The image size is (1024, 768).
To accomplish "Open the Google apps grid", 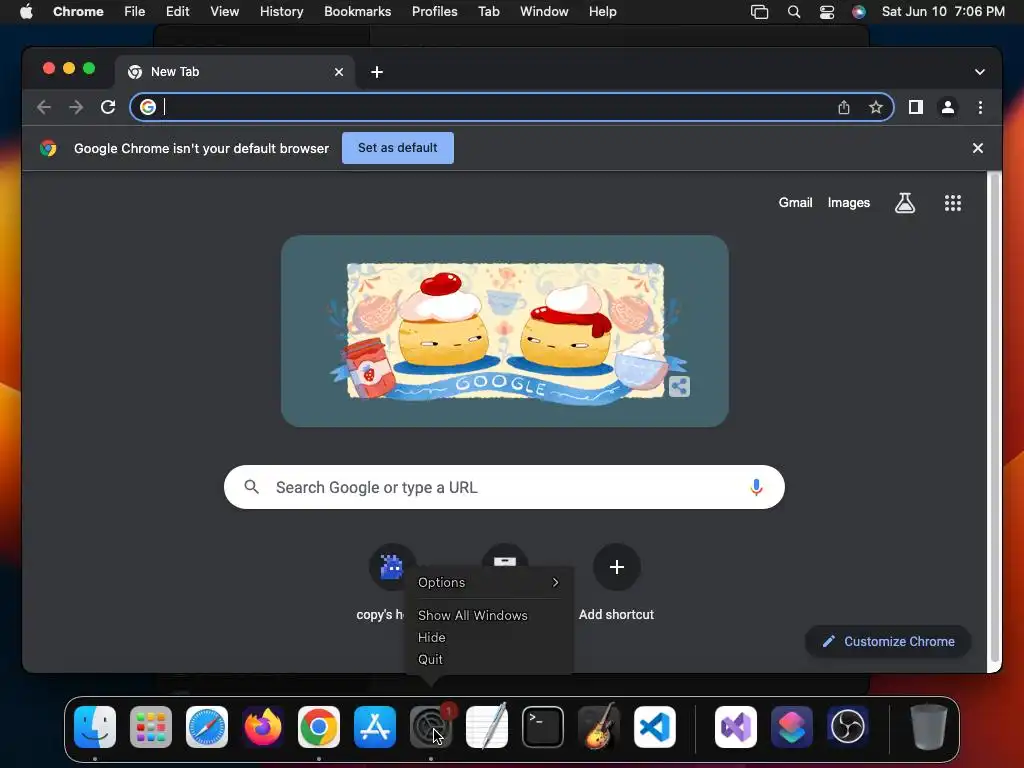I will pyautogui.click(x=953, y=203).
